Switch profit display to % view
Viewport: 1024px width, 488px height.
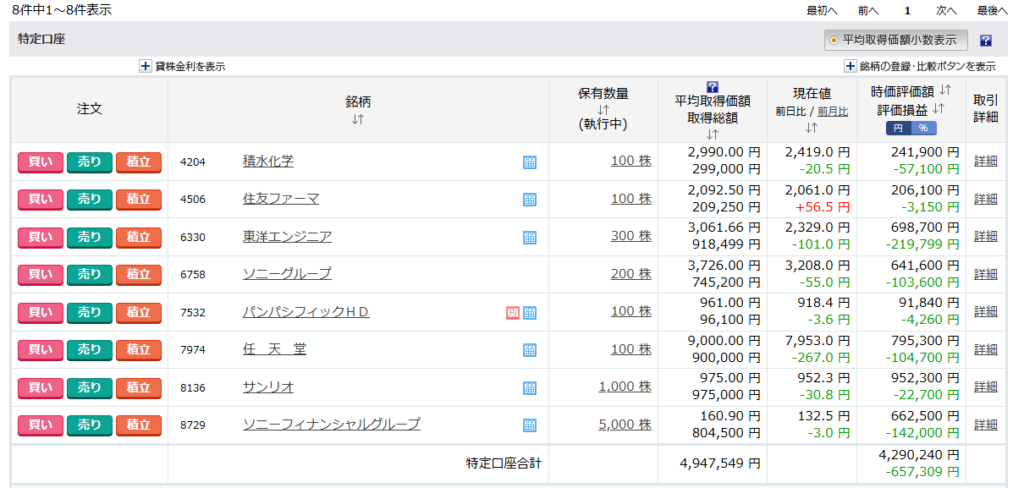pos(923,128)
